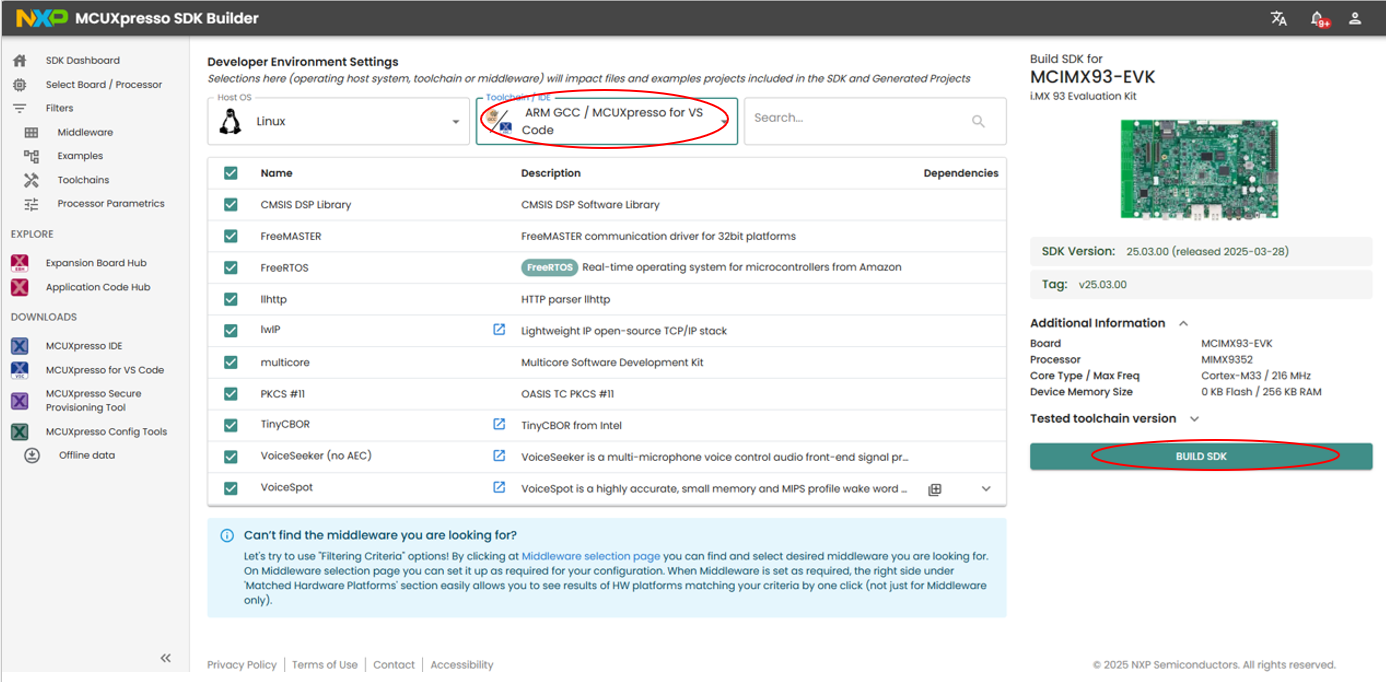
Task: Click the NXP logo
Action: coord(42,18)
